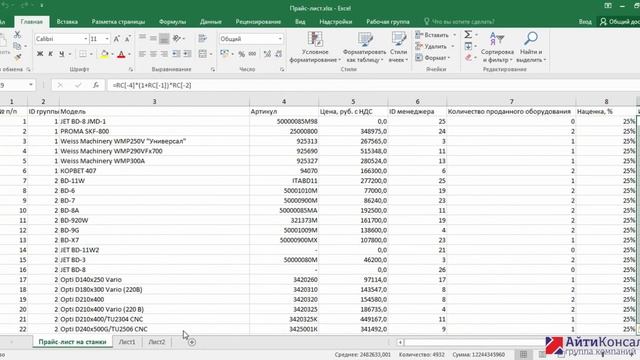Open the font color dropdown arrow
The image size is (640, 360).
(x=129, y=54)
